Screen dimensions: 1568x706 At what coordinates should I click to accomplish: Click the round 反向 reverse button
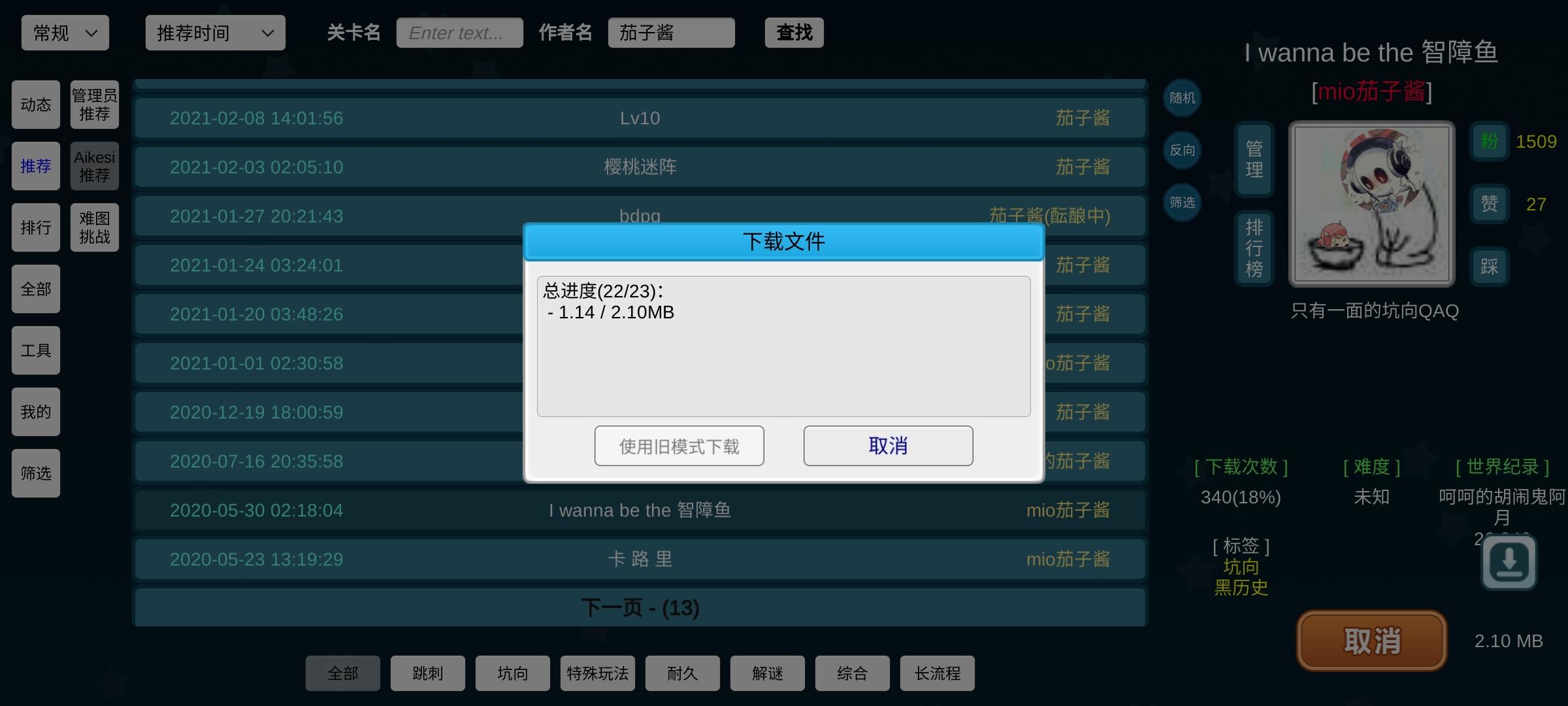click(x=1182, y=150)
